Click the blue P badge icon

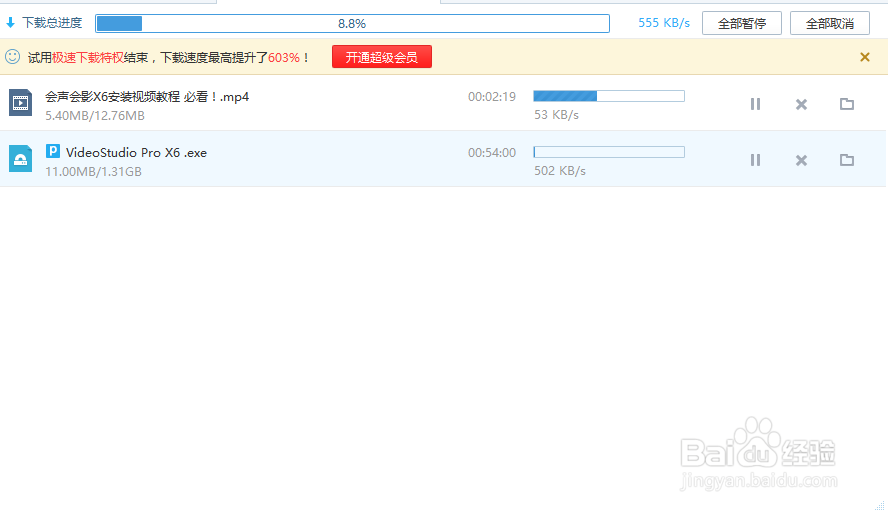pos(53,151)
